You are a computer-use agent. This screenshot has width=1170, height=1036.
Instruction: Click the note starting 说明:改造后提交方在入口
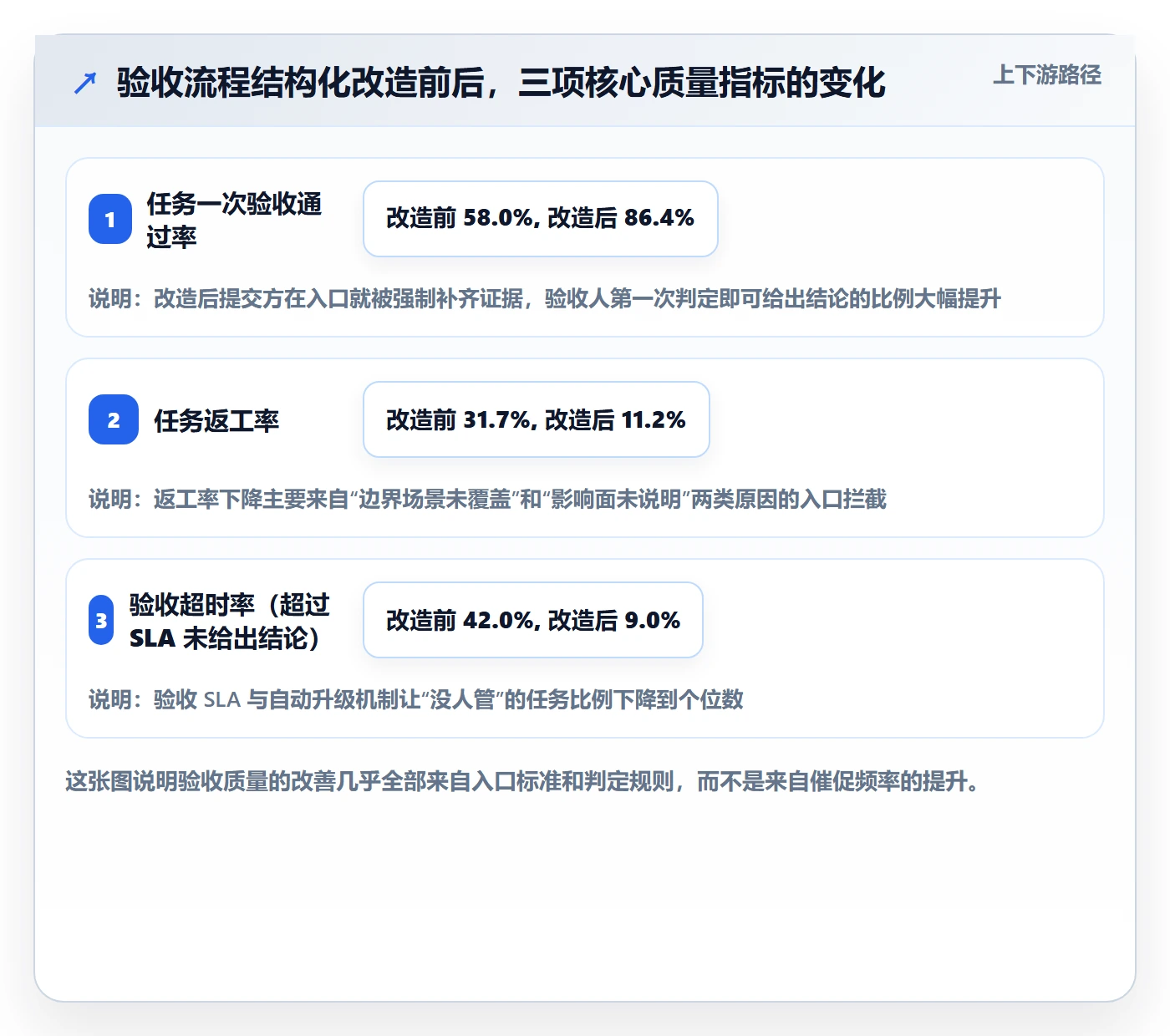point(545,298)
